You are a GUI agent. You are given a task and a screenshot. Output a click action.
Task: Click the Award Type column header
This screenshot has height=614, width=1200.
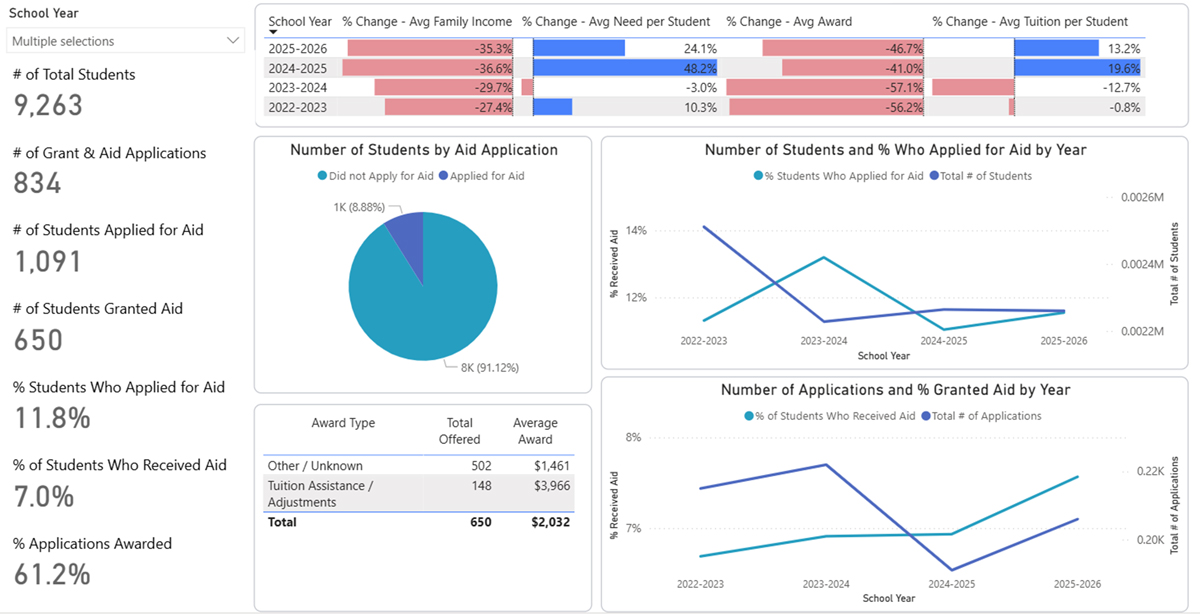(x=343, y=423)
